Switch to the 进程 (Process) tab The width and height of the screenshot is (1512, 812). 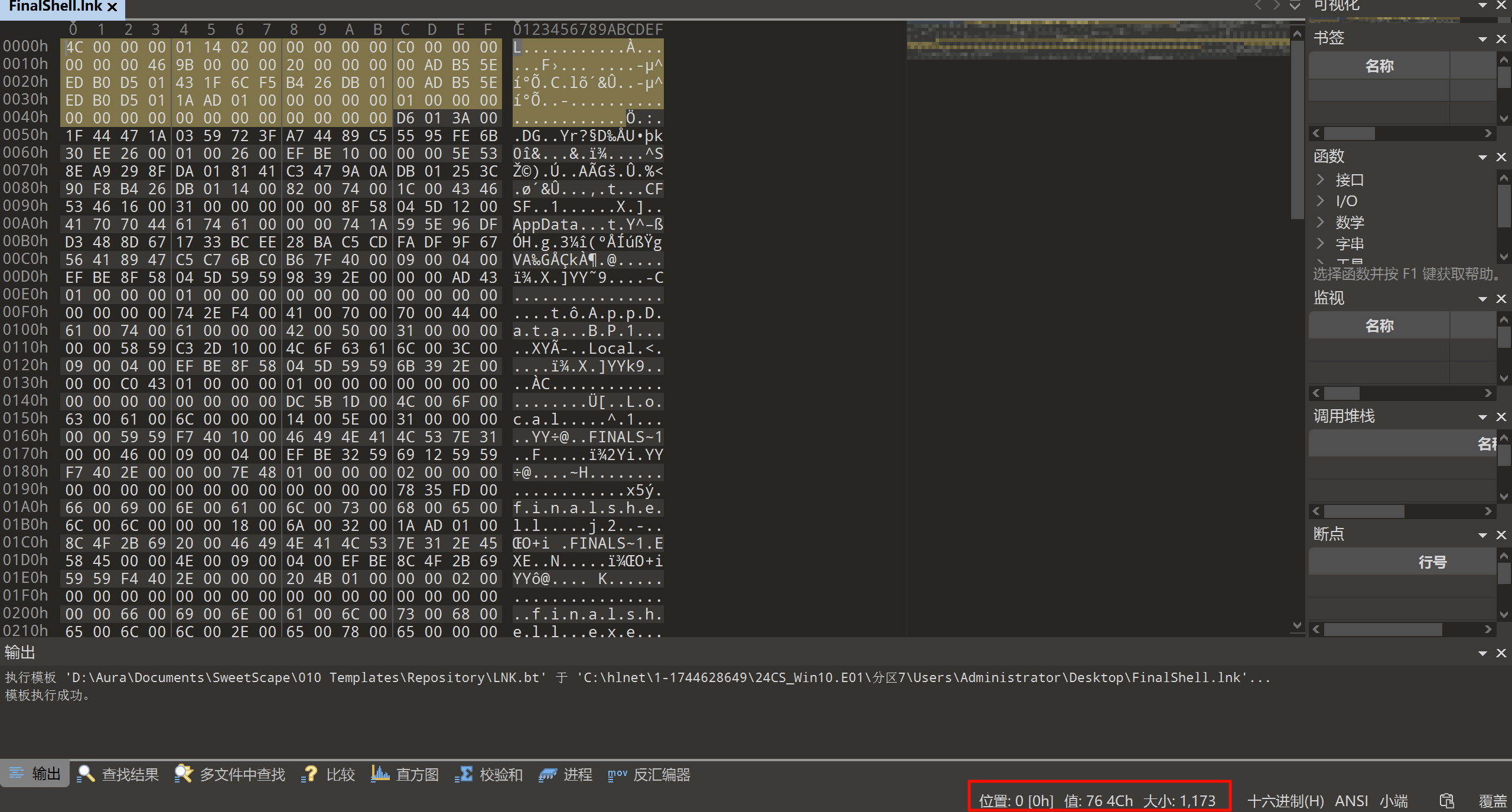[x=566, y=774]
